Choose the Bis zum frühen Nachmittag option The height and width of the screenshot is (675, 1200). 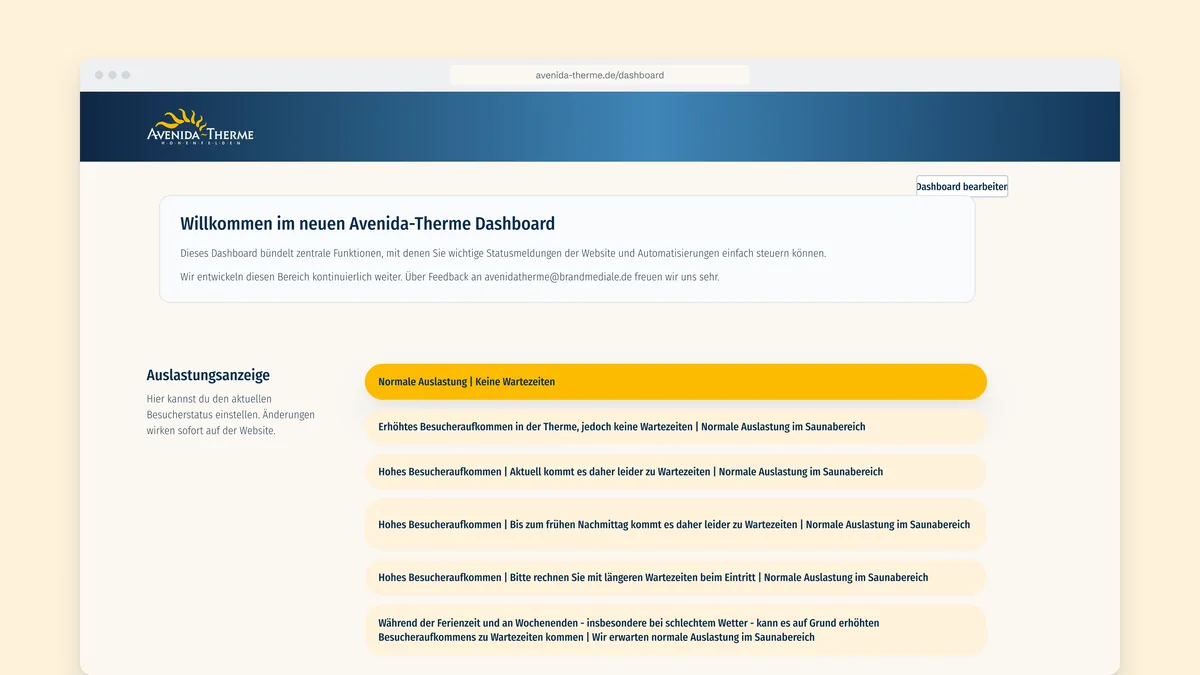coord(675,524)
